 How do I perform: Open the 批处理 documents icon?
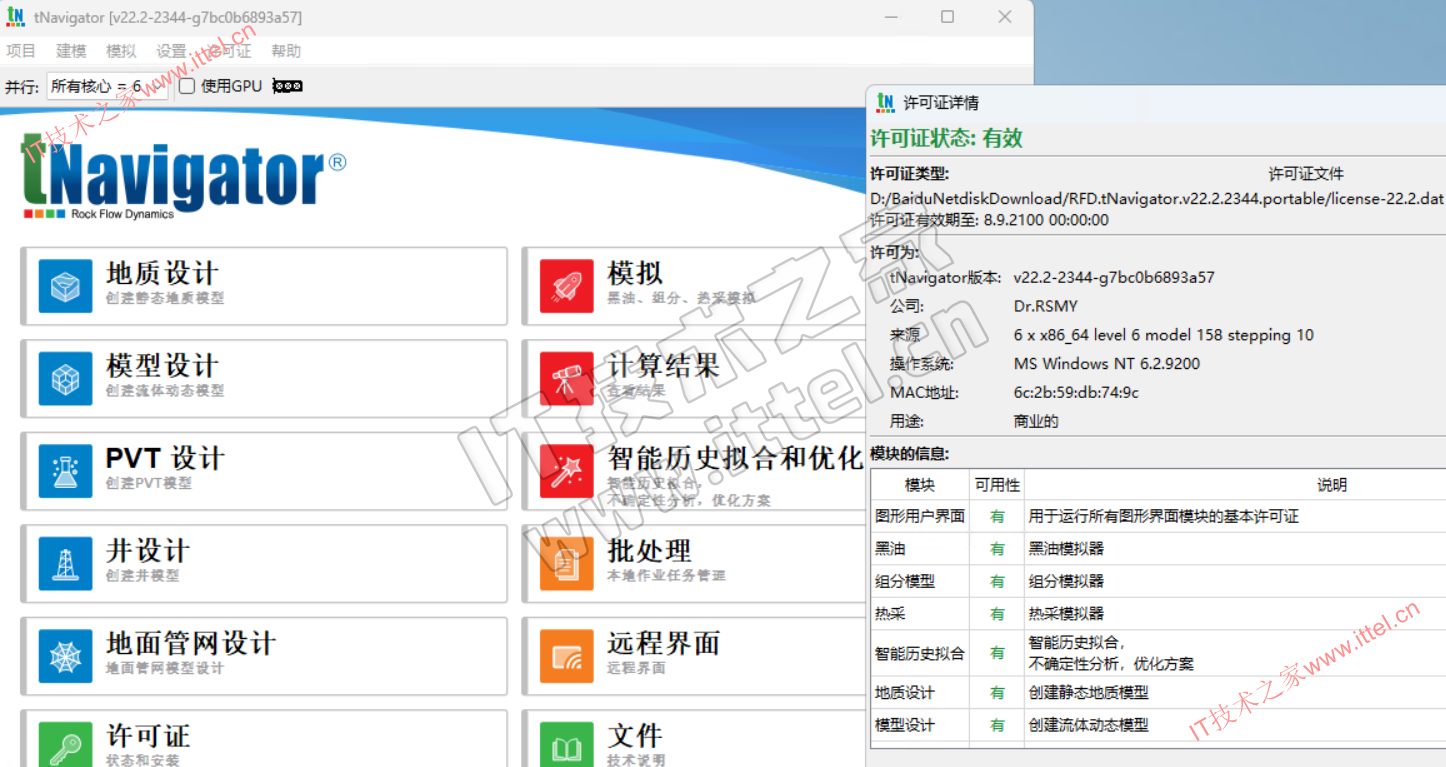(x=567, y=564)
